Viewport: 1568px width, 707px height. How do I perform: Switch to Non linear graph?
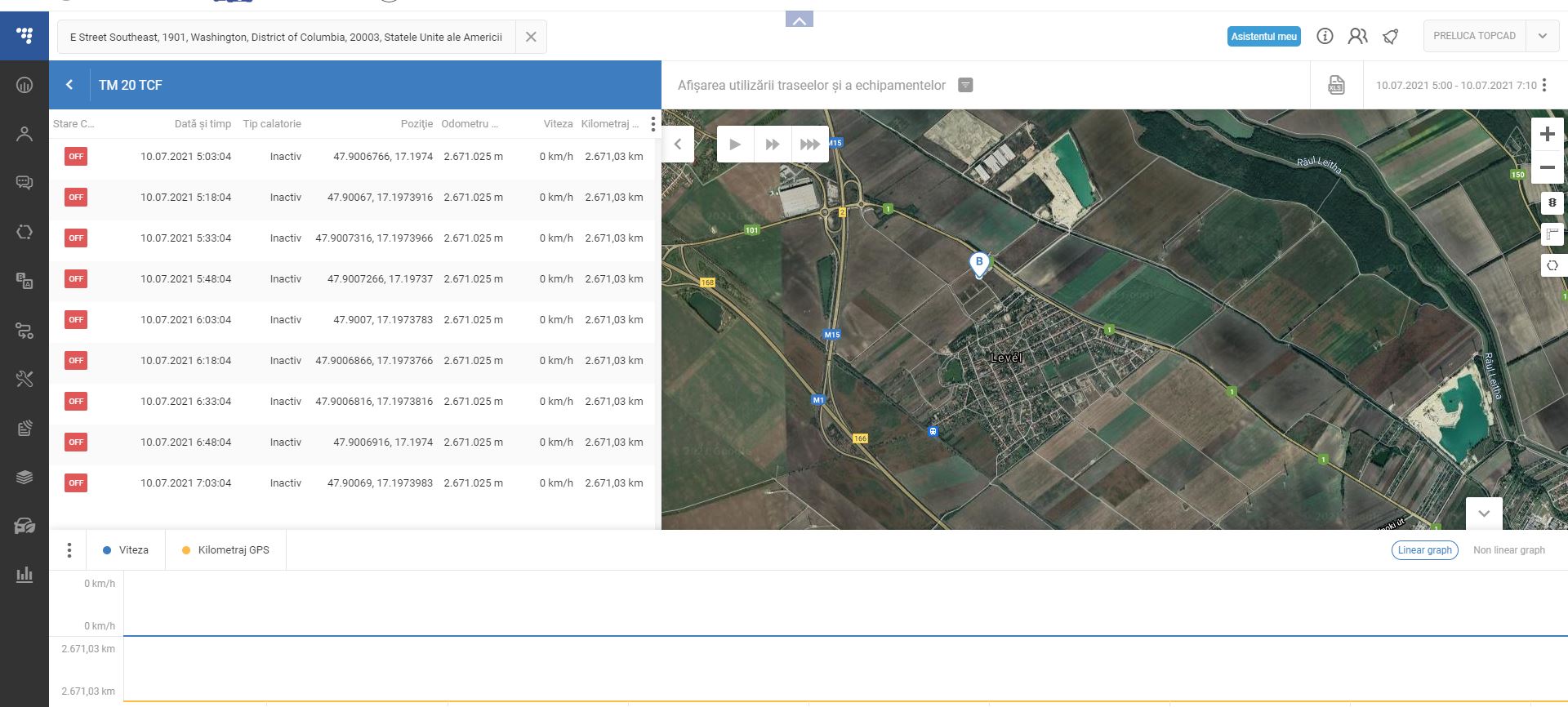[1508, 550]
